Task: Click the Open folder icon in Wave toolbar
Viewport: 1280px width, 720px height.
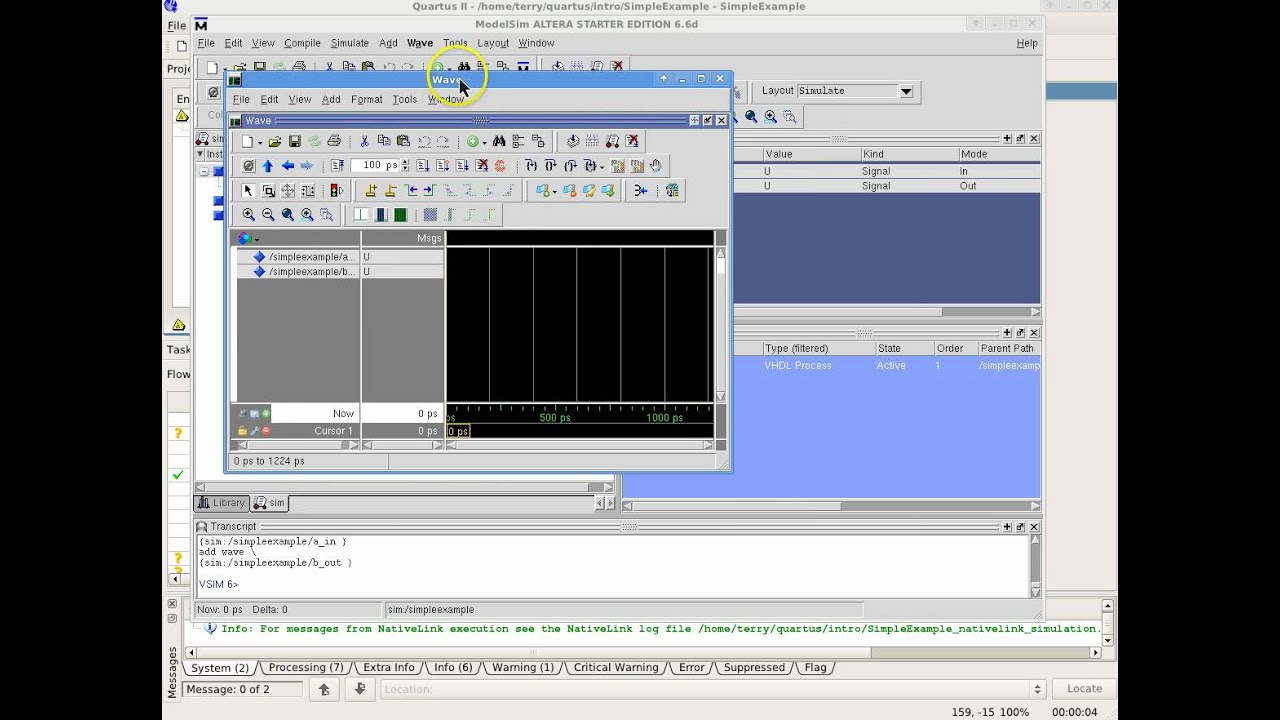Action: tap(275, 141)
